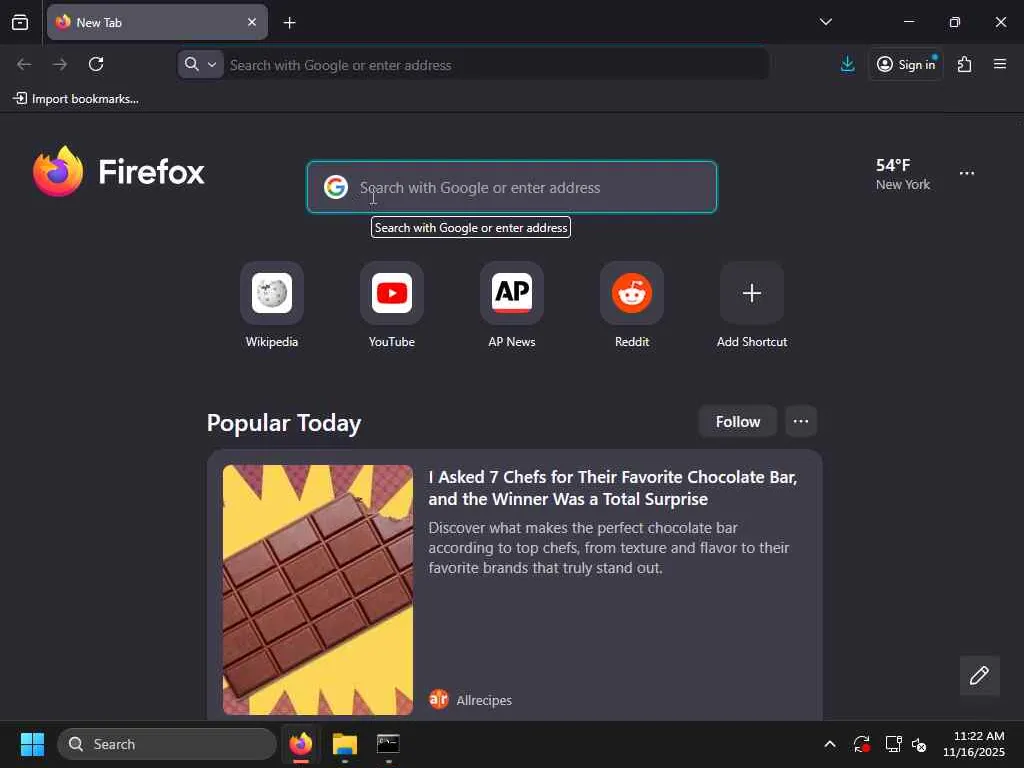1024x768 pixels.
Task: Click Sign in account button
Action: [905, 64]
